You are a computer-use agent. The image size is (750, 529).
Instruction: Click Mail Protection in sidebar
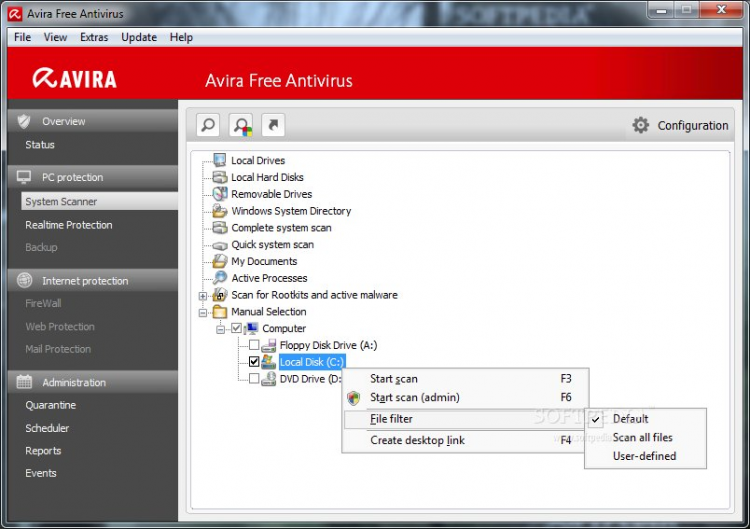click(x=58, y=349)
